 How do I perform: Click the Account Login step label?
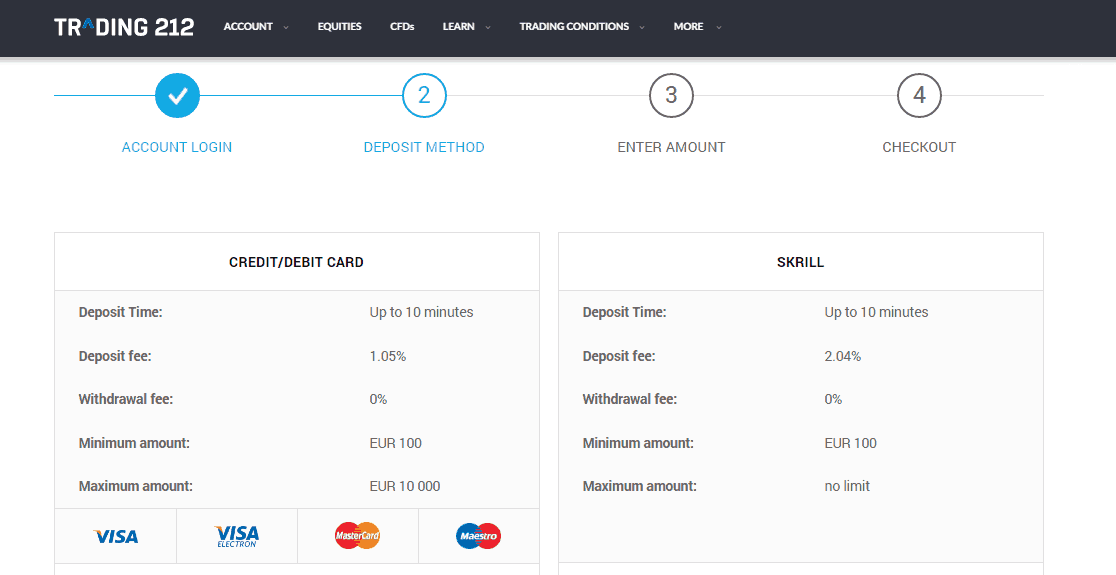[177, 147]
